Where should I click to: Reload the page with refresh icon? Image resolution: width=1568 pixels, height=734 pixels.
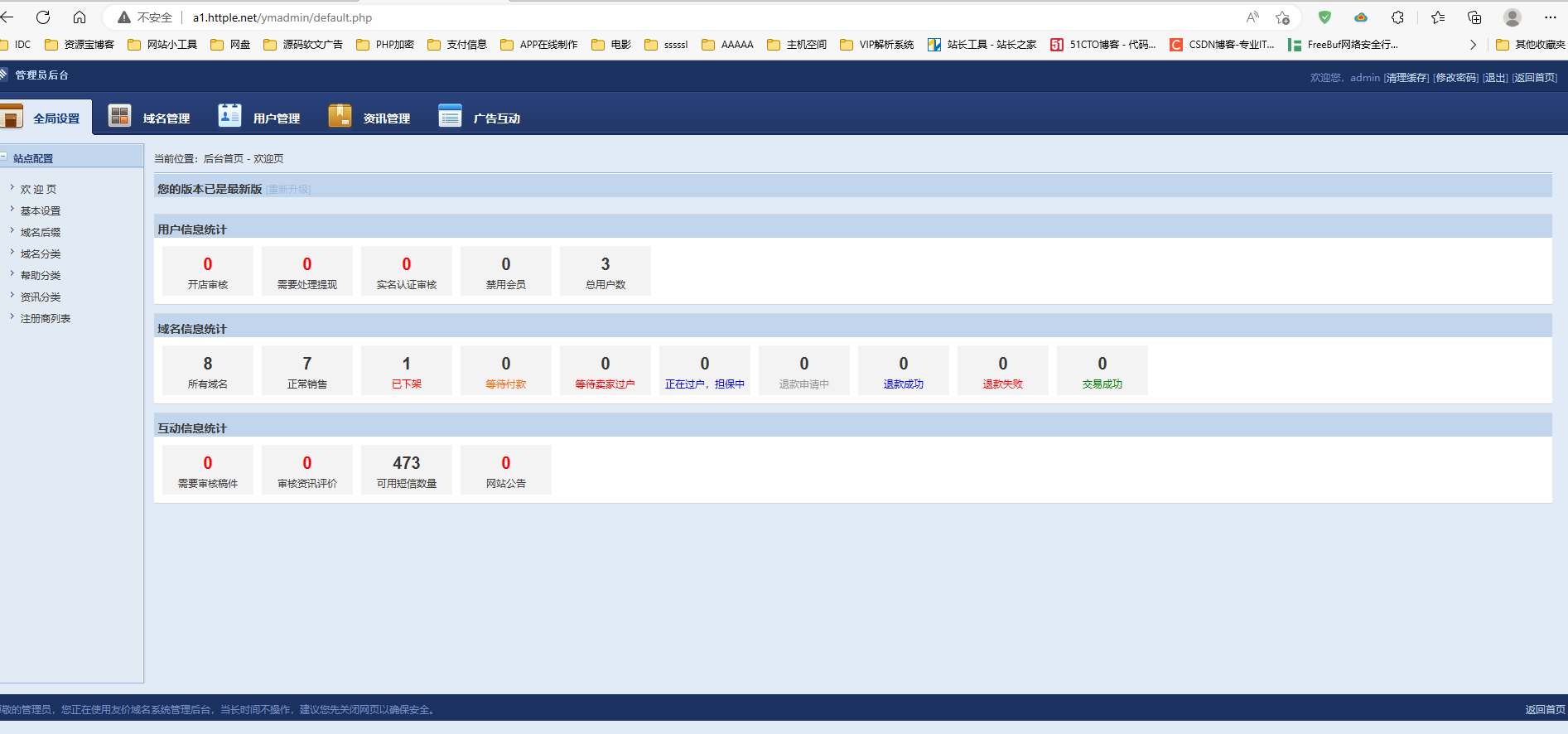pyautogui.click(x=43, y=17)
